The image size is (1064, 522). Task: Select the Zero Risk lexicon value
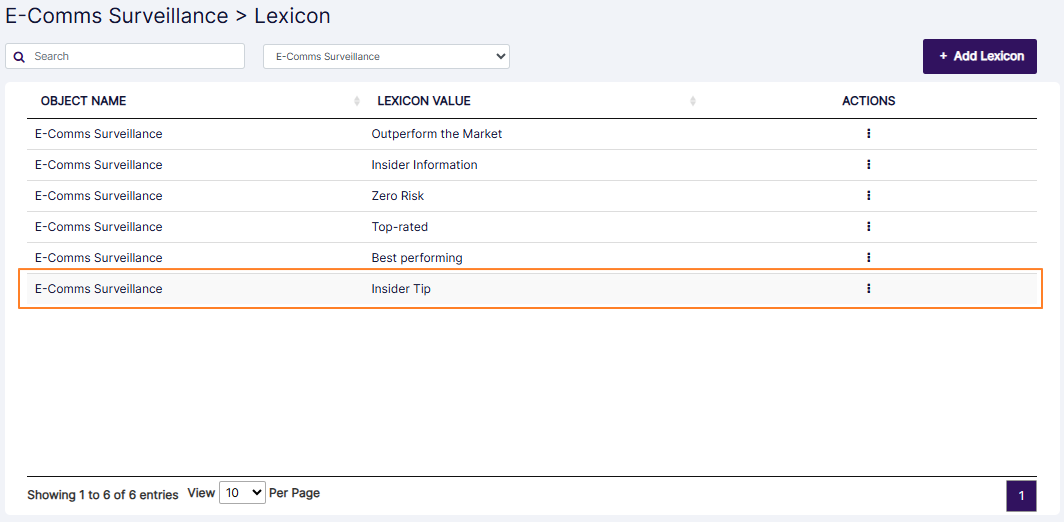(x=398, y=195)
